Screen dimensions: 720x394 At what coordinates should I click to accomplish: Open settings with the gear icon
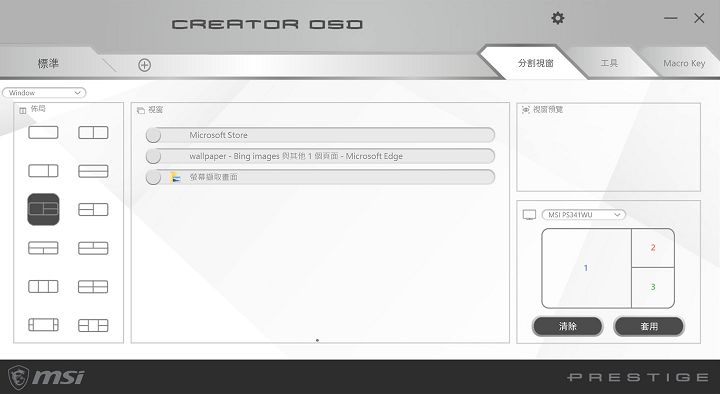(x=557, y=18)
